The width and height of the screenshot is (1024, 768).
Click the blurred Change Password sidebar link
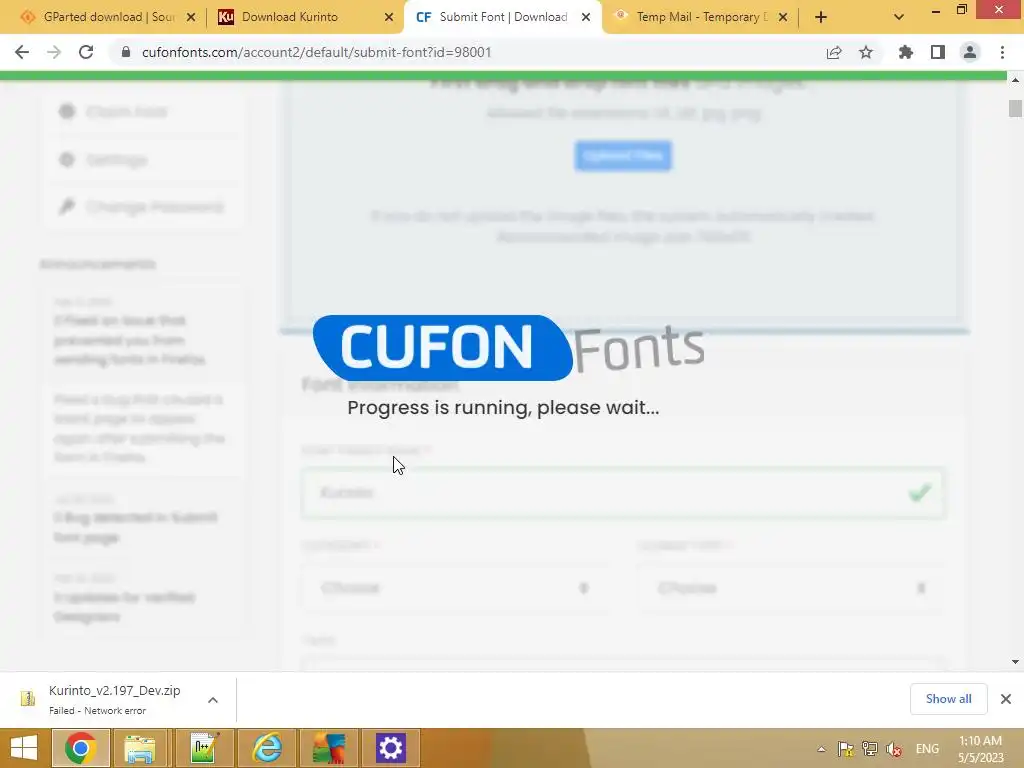coord(144,207)
